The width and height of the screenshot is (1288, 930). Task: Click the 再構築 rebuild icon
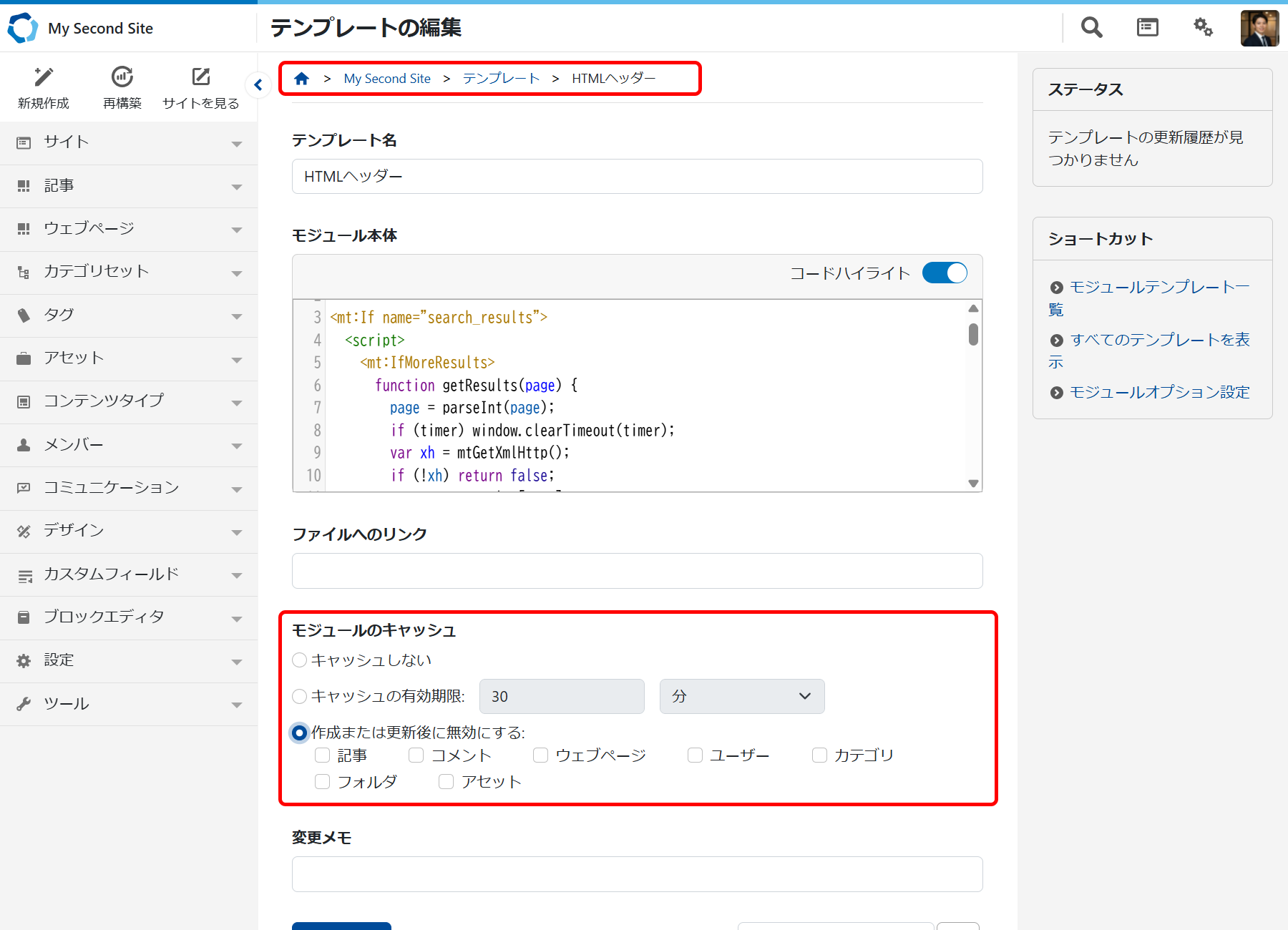[x=122, y=77]
